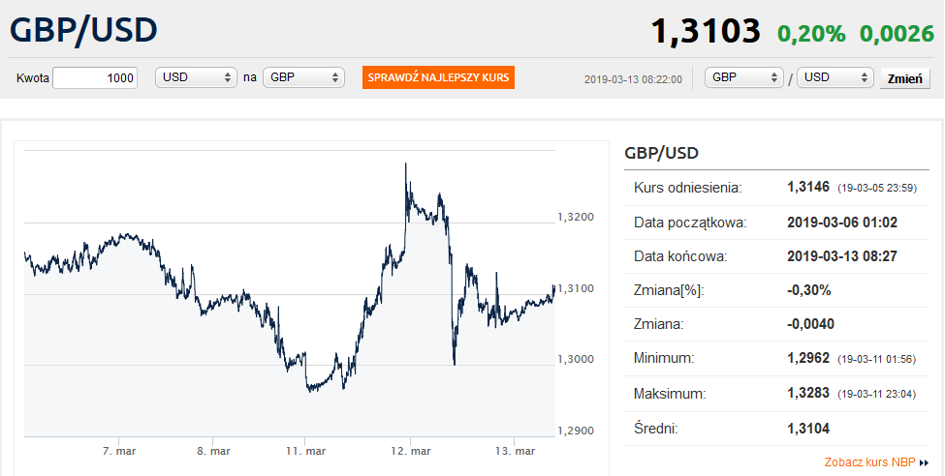
Task: Expand the GBP base currency pair dropdown
Action: tap(745, 78)
